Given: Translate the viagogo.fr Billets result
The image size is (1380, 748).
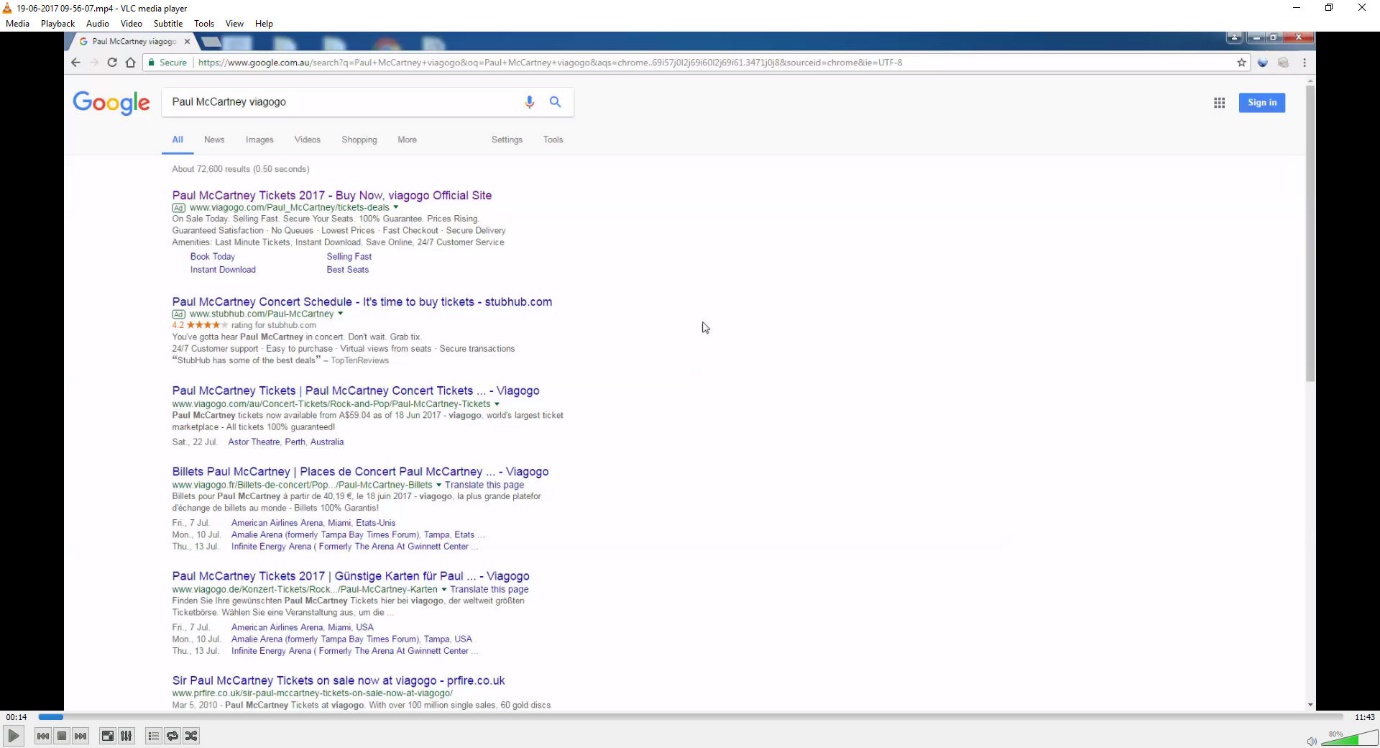Looking at the screenshot, I should pos(484,485).
